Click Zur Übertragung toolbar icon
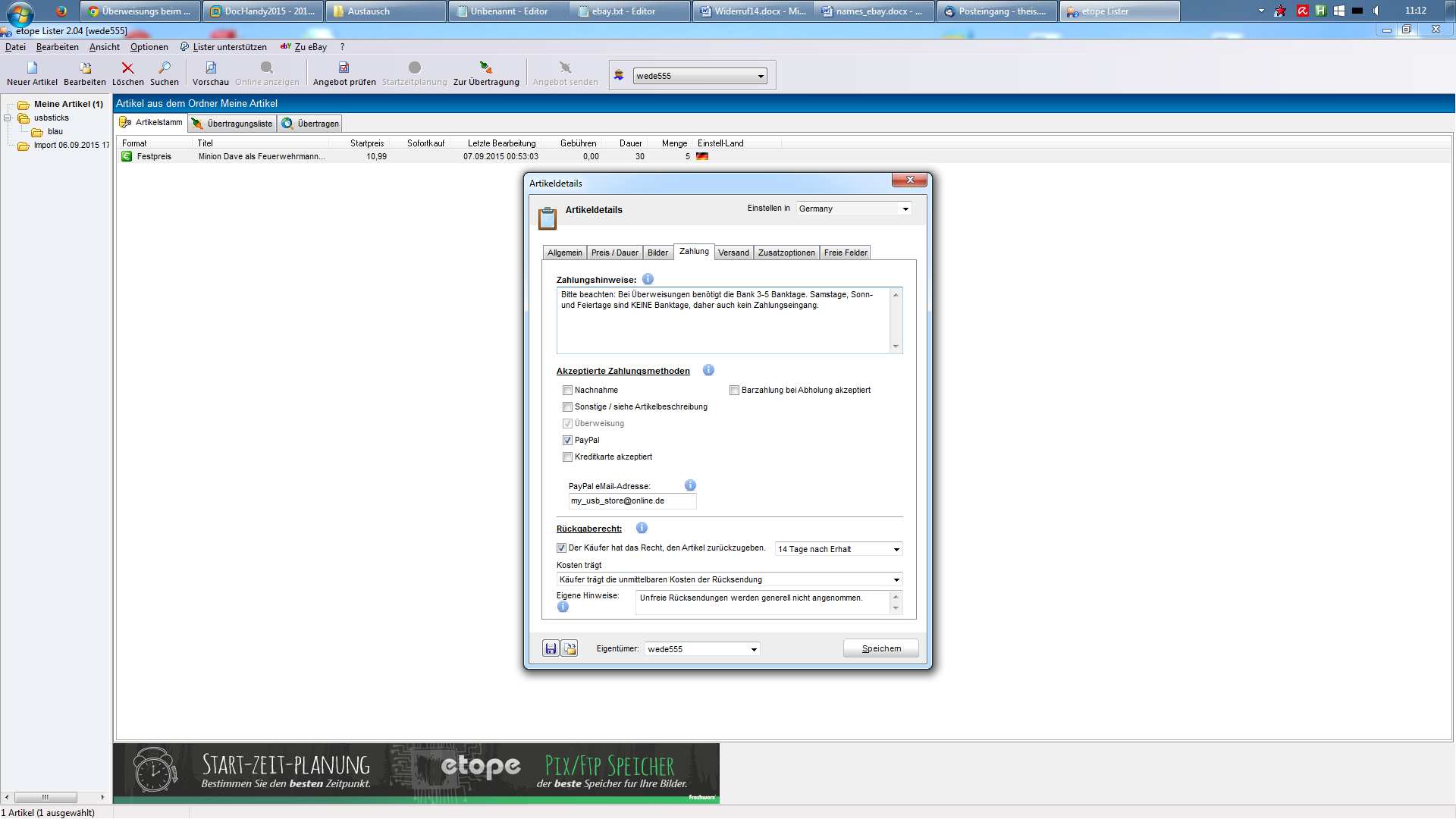 [x=486, y=68]
